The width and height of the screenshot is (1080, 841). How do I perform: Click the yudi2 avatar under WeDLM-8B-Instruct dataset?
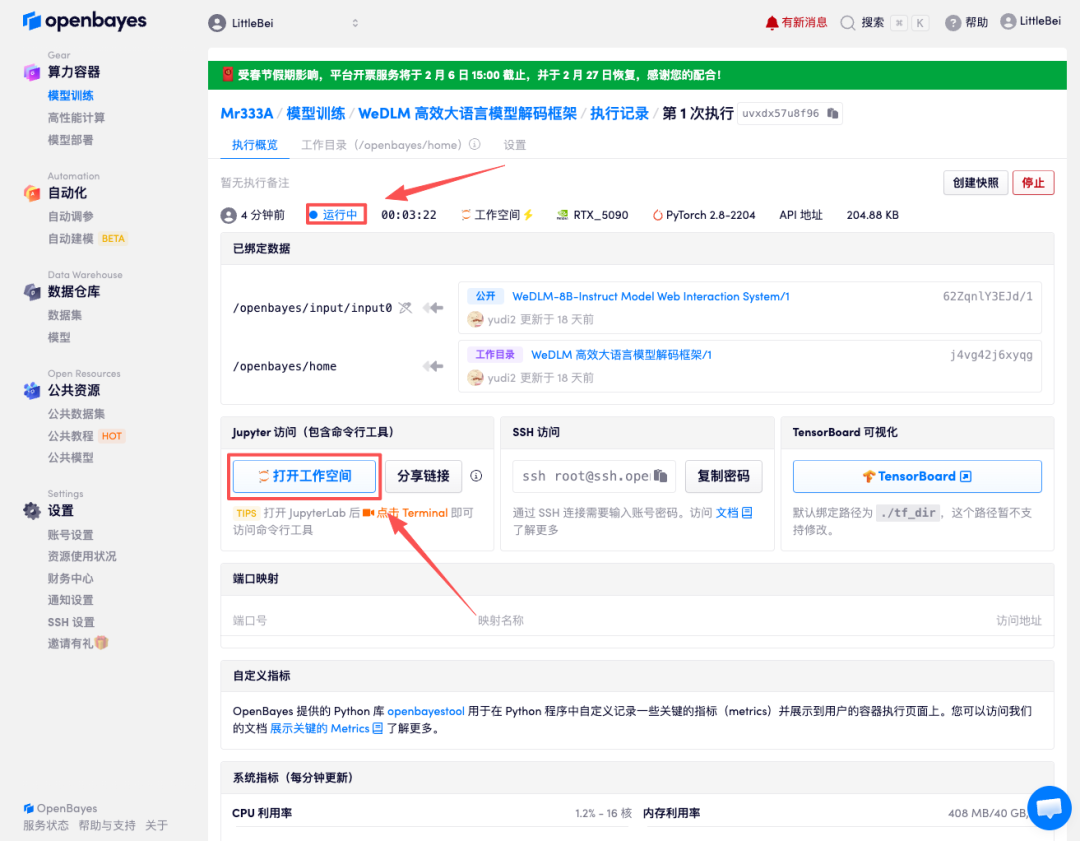click(475, 319)
